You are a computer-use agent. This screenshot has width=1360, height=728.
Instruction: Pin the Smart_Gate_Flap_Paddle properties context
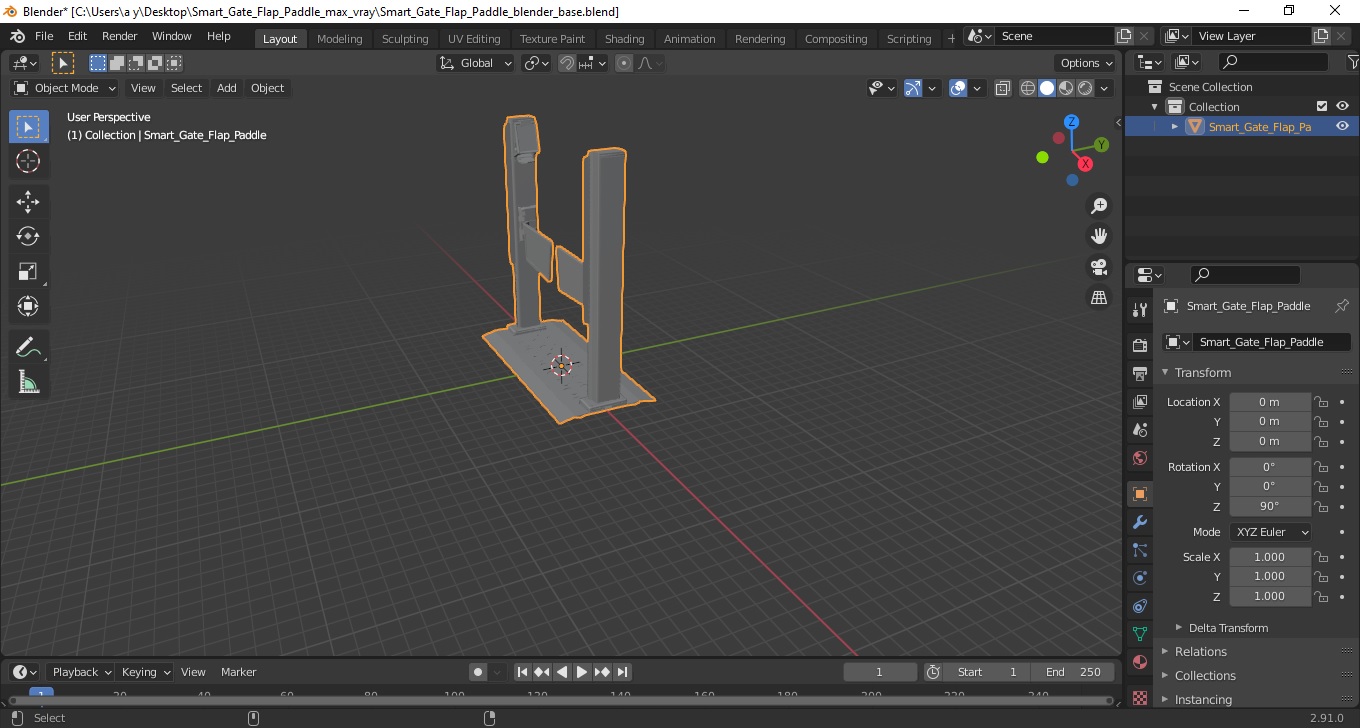pos(1342,306)
